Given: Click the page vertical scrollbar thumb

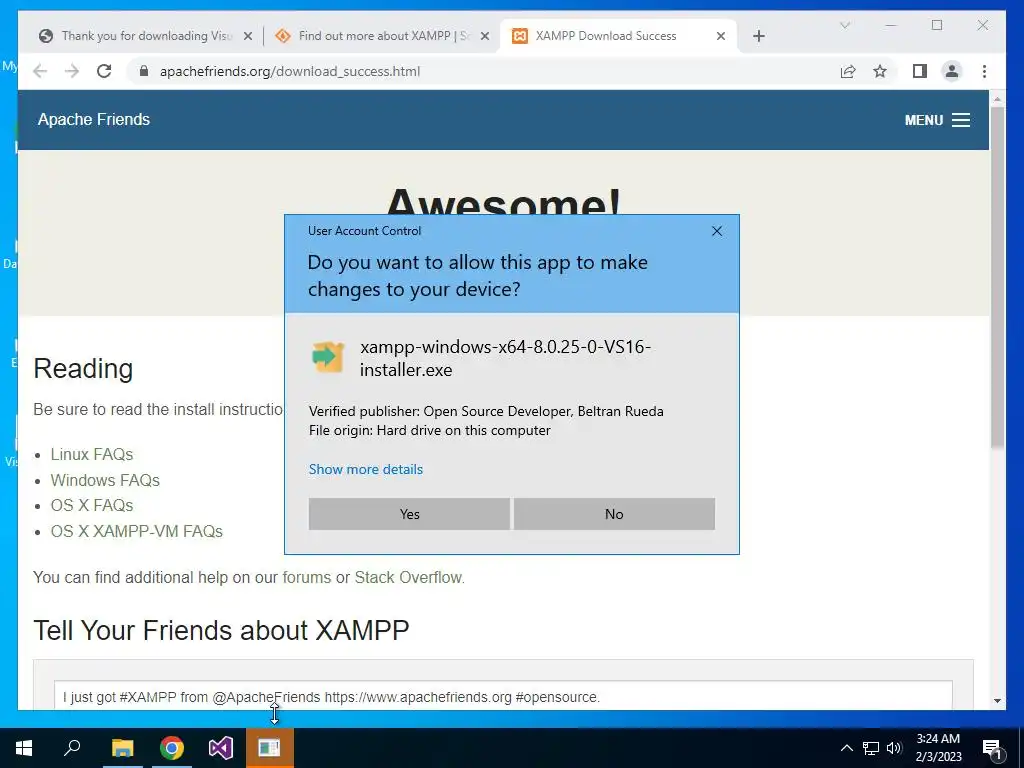Looking at the screenshot, I should coord(997,278).
